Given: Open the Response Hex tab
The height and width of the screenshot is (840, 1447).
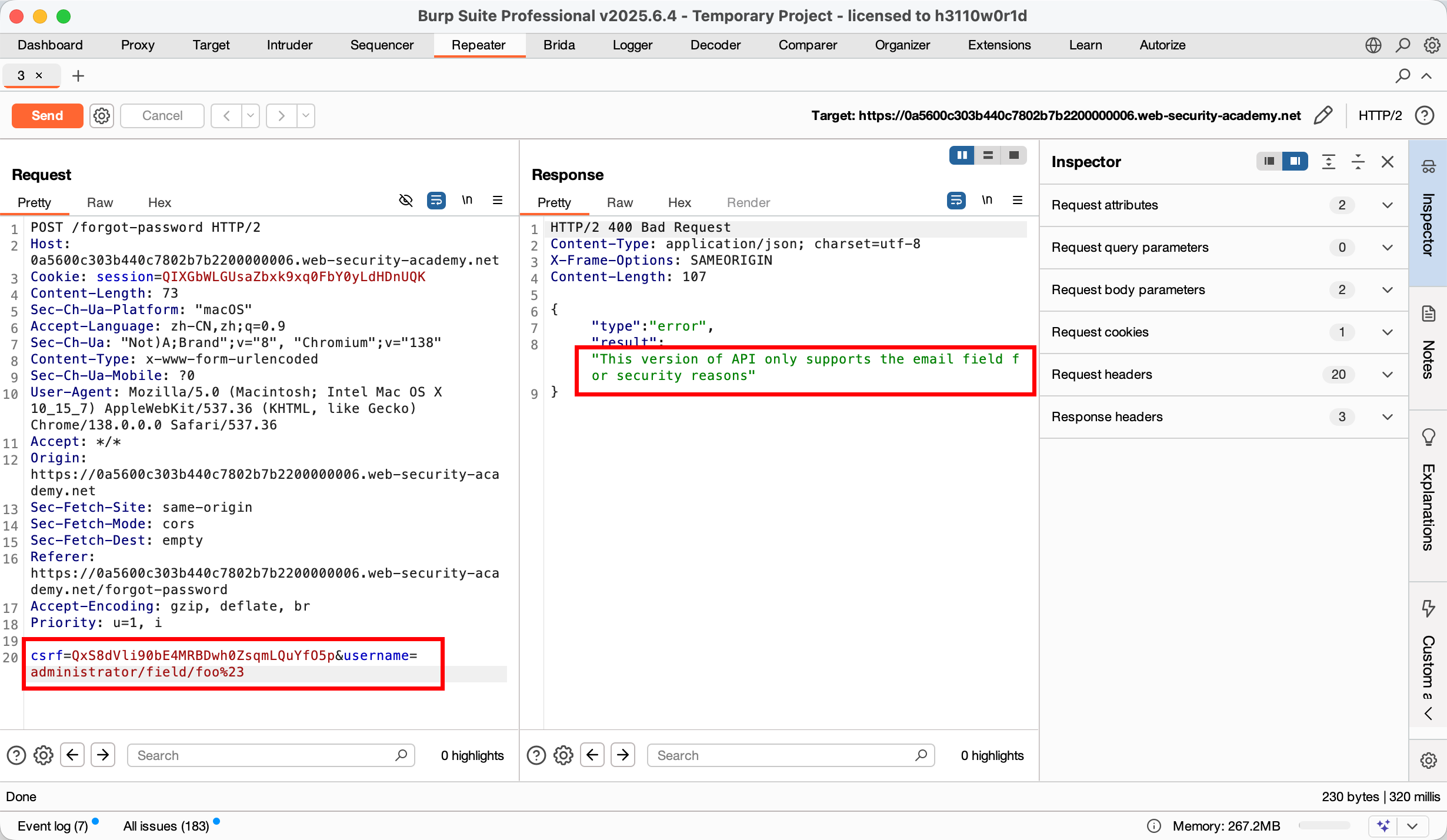Looking at the screenshot, I should pyautogui.click(x=679, y=202).
